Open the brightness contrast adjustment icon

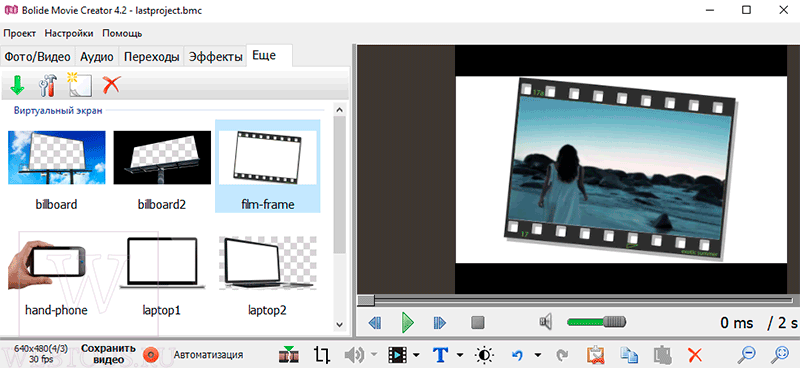(x=484, y=354)
